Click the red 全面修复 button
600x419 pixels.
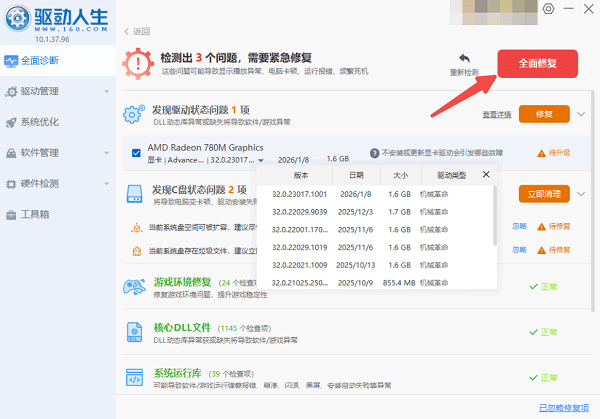pos(538,64)
